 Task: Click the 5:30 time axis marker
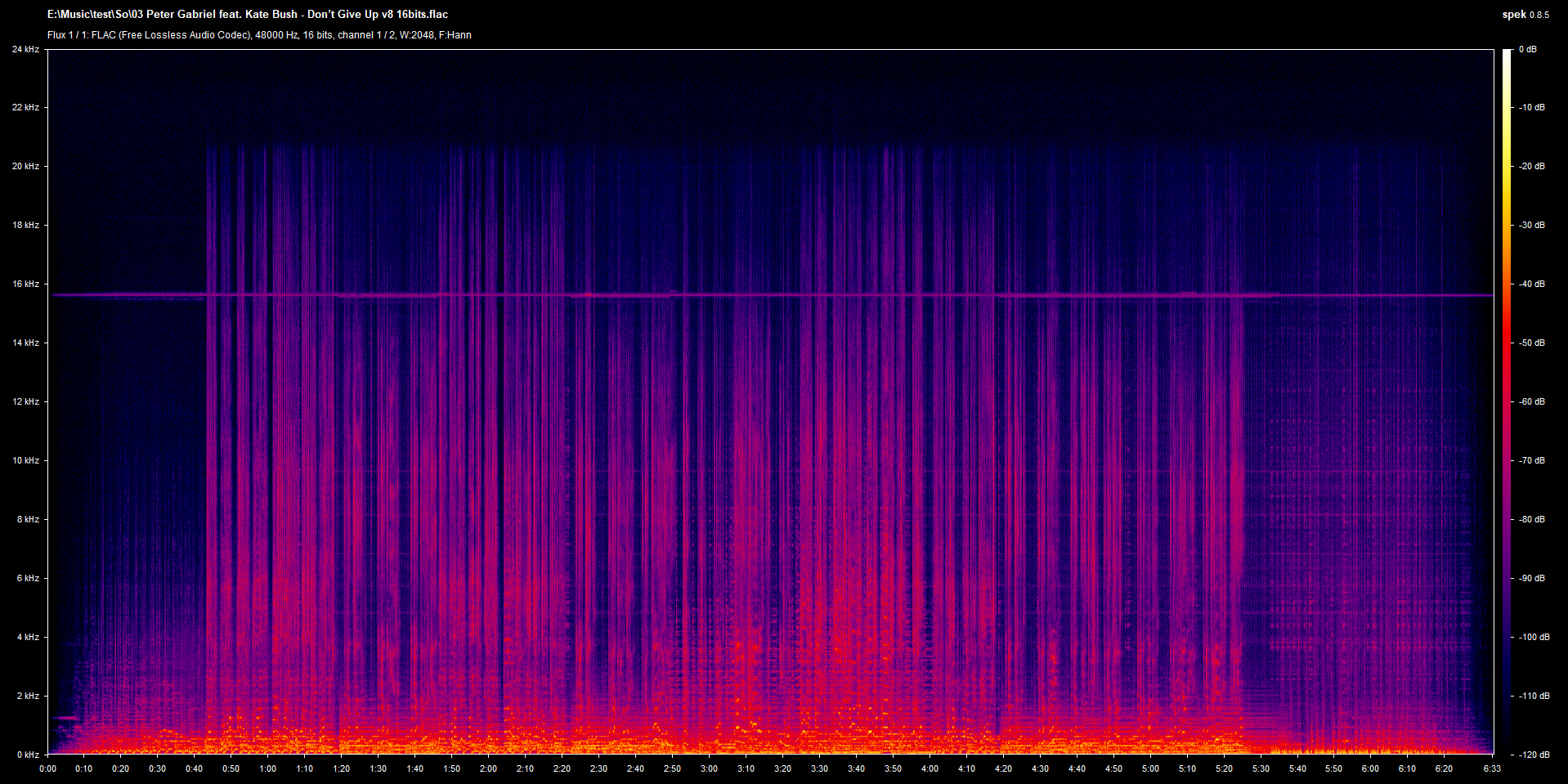pyautogui.click(x=1261, y=768)
